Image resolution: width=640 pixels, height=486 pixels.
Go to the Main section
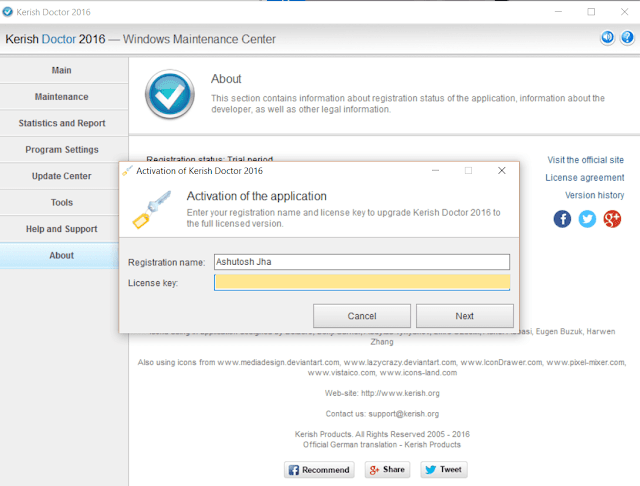(x=62, y=70)
